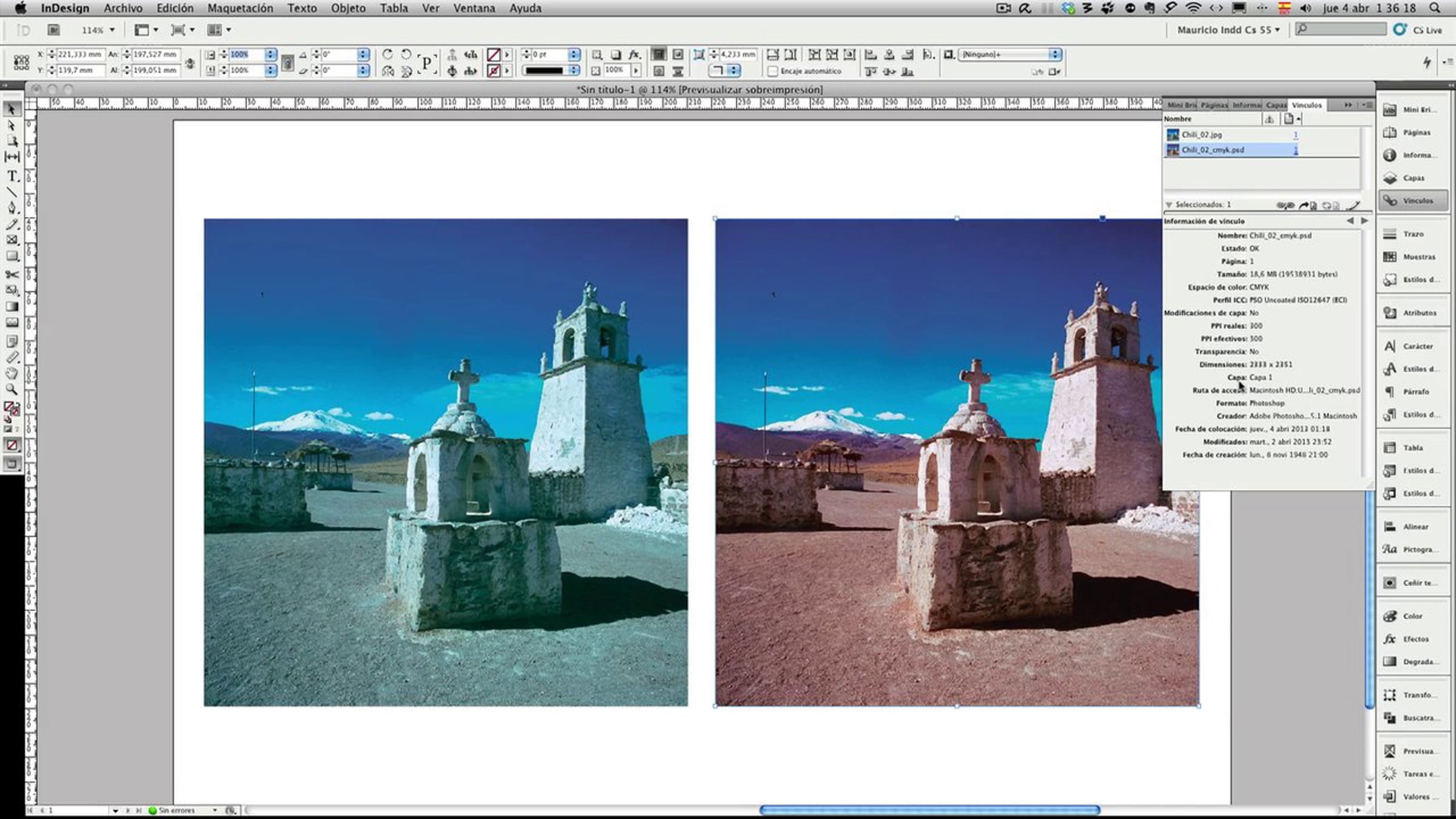Click the Pen tool icon

(12, 208)
